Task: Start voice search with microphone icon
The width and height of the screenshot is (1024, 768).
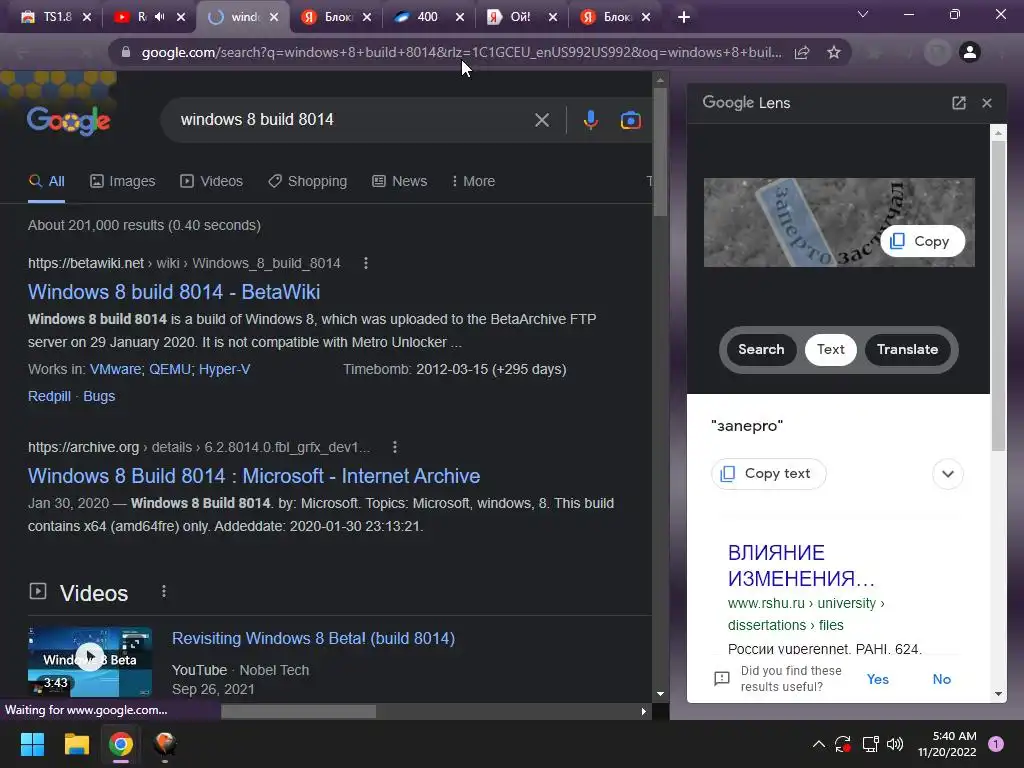Action: coord(590,120)
